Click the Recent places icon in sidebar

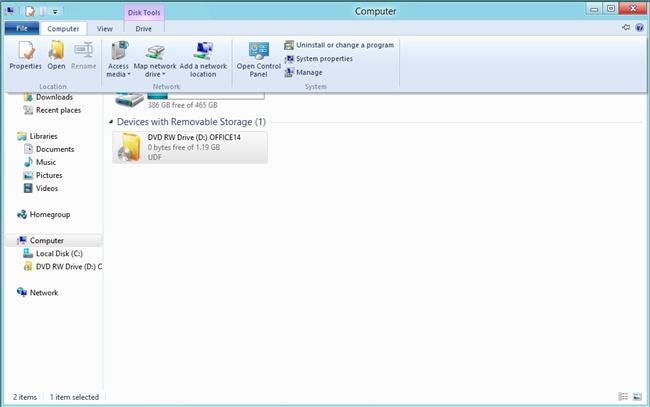pos(28,110)
